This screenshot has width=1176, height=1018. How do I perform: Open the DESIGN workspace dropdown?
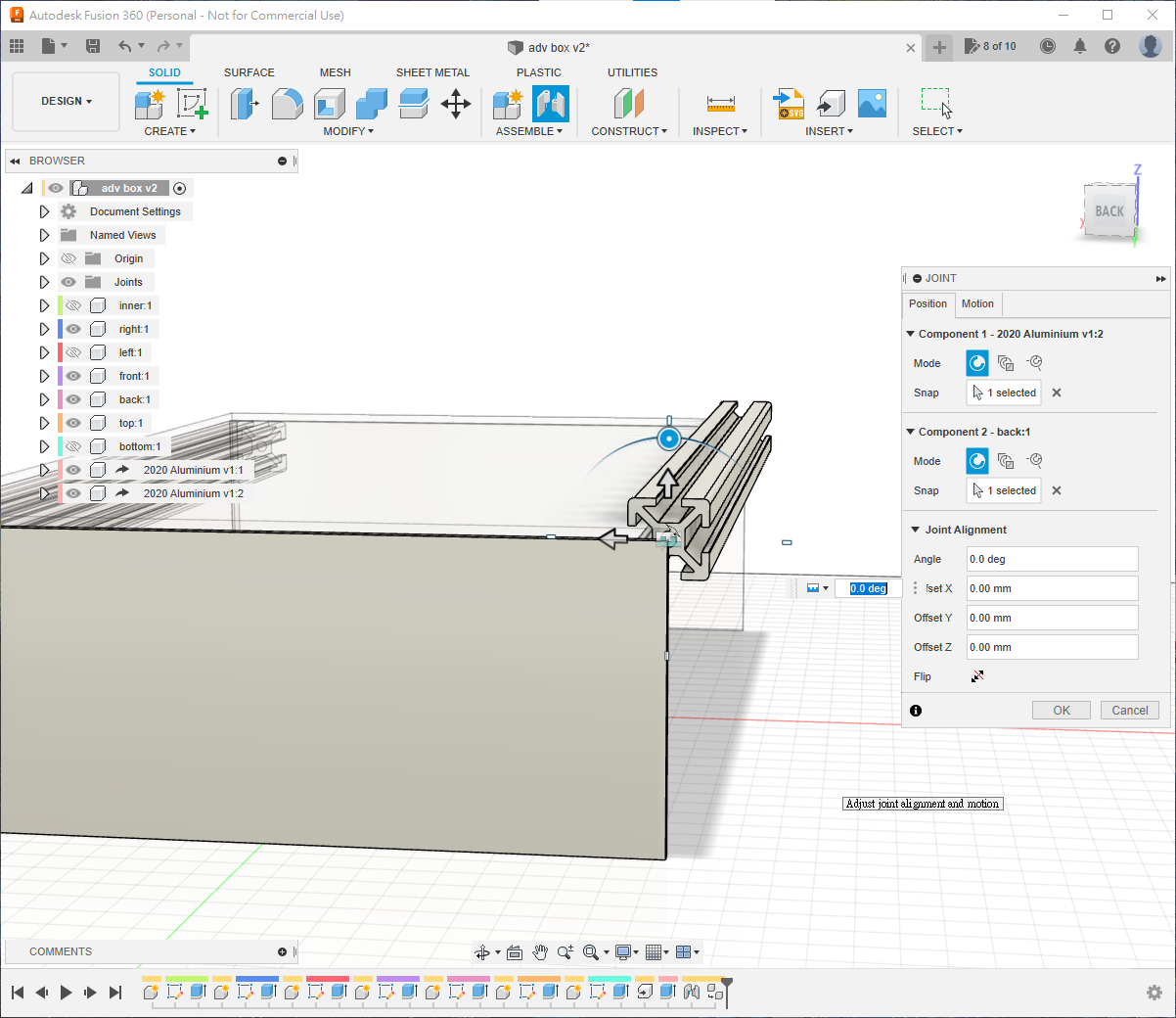66,101
